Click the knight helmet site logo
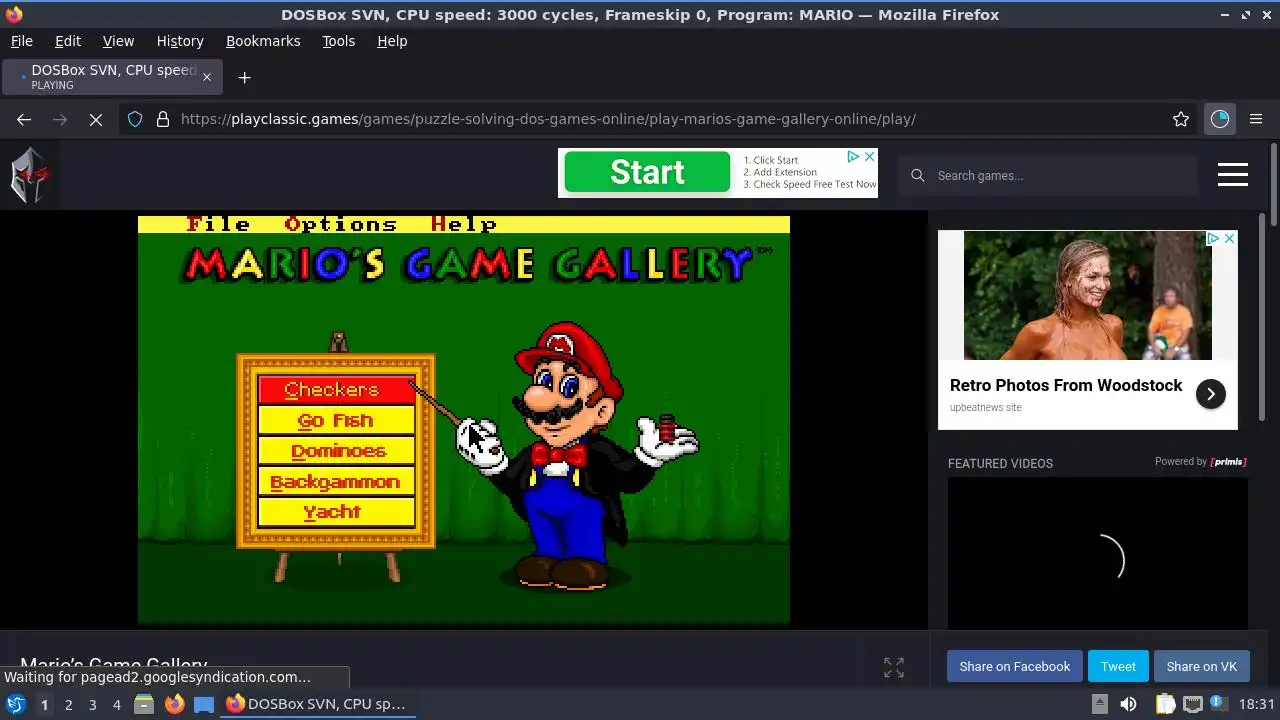 29,175
